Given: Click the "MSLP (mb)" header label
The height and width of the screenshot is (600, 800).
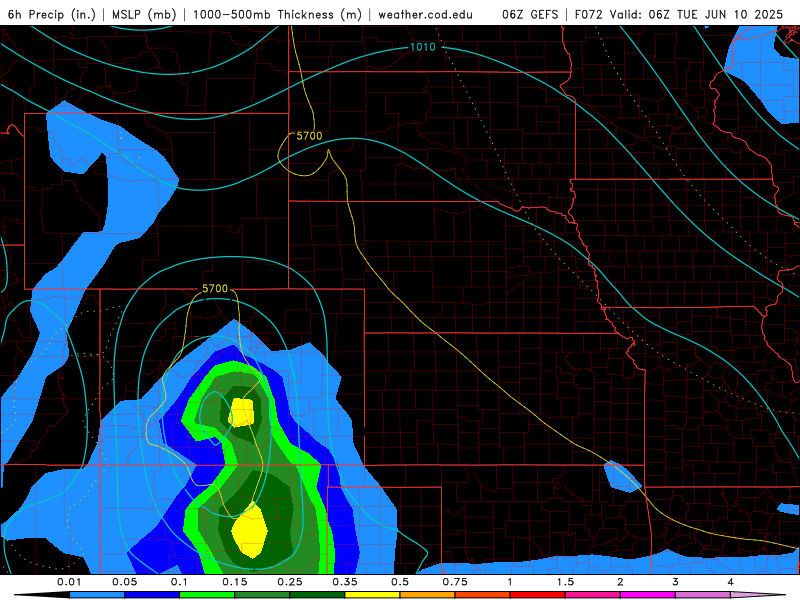Looking at the screenshot, I should coord(144,14).
